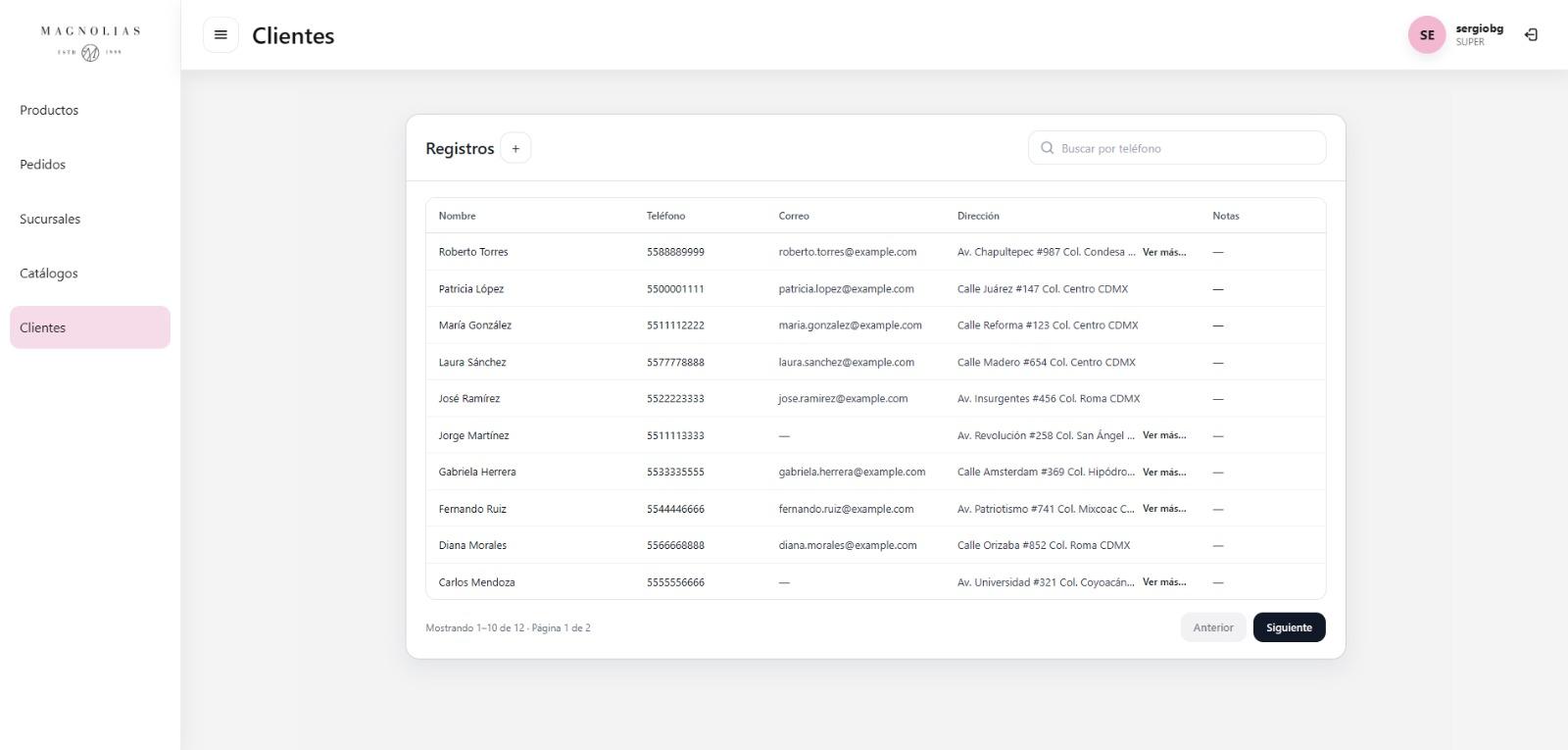Image resolution: width=1568 pixels, height=750 pixels.
Task: Click the Registros section heading
Action: click(460, 149)
